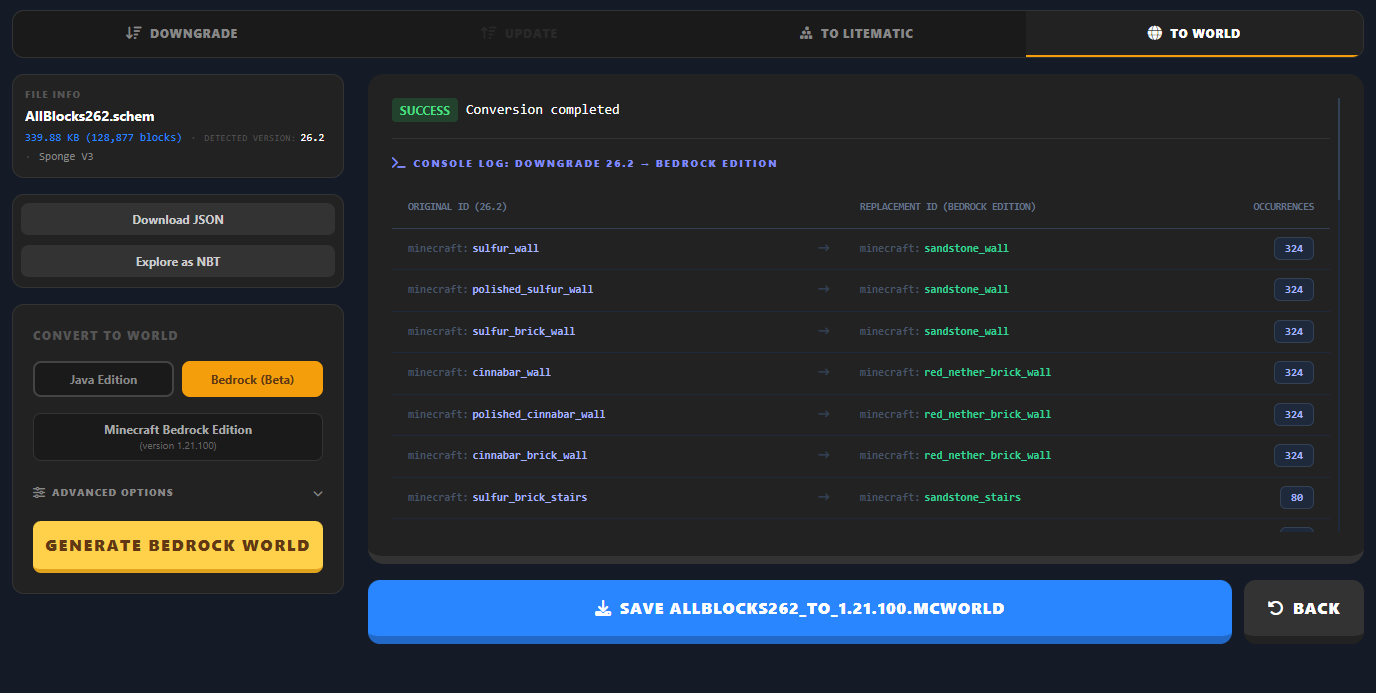
Task: Click the Downgrade sort-arrows icon
Action: pos(134,33)
